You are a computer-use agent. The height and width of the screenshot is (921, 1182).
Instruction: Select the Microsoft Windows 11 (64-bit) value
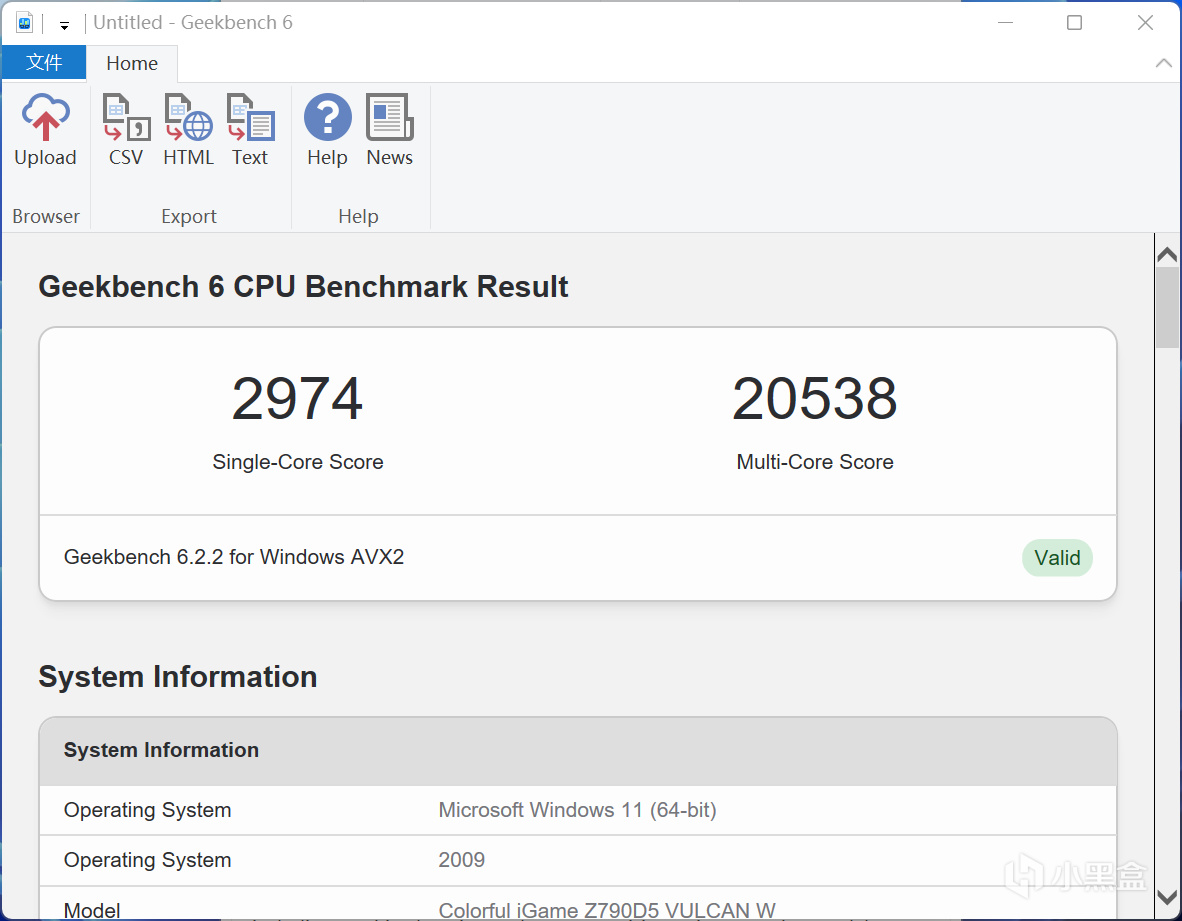point(577,810)
